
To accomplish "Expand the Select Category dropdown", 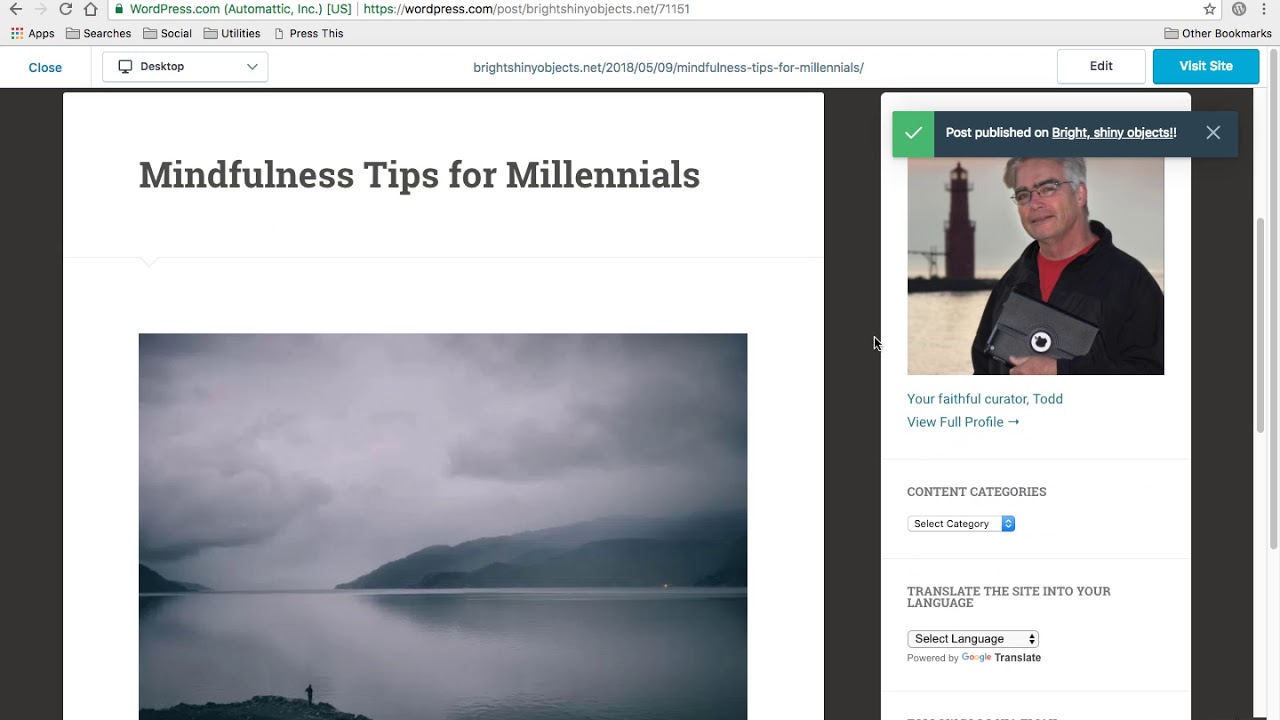I will [x=961, y=523].
